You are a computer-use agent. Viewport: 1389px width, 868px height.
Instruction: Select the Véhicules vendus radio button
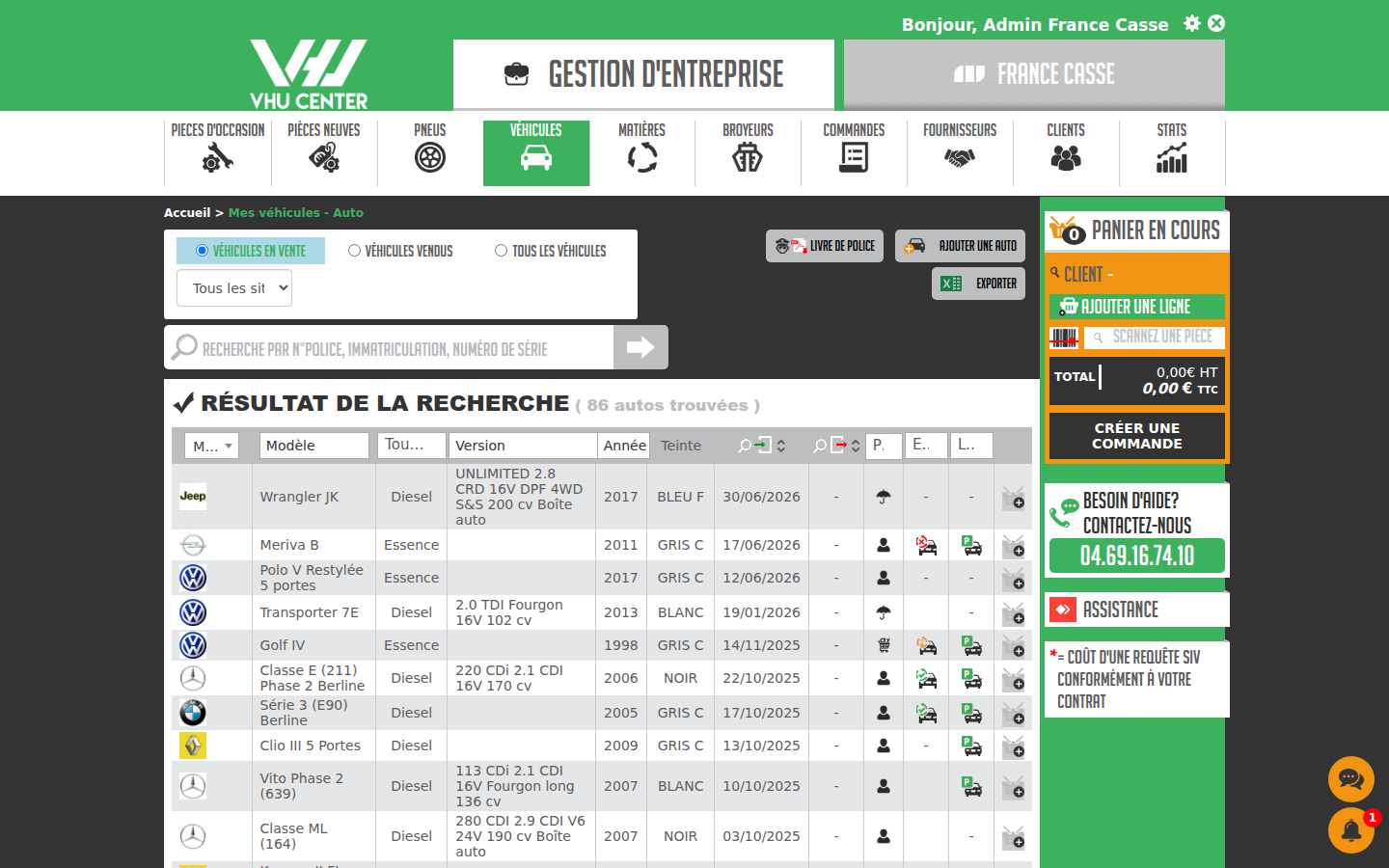[354, 251]
